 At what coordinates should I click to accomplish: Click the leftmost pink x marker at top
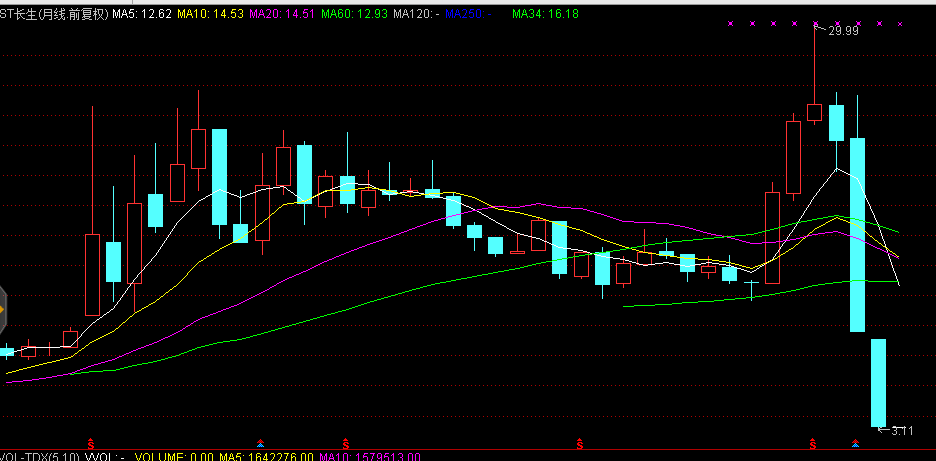(x=730, y=23)
